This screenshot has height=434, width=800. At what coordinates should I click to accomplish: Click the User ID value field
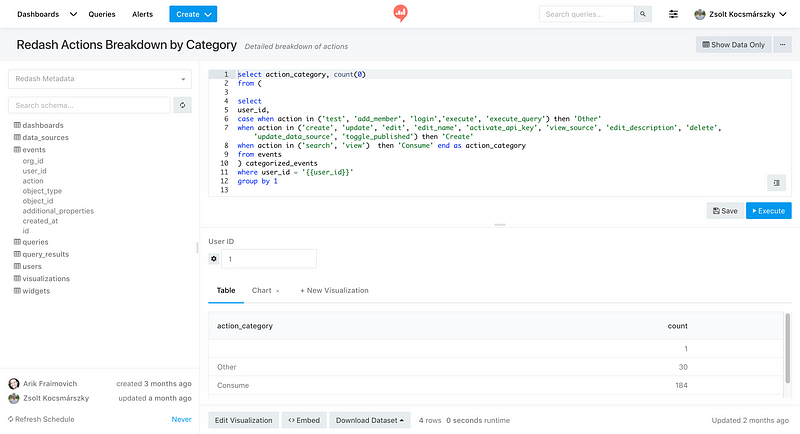coord(269,259)
